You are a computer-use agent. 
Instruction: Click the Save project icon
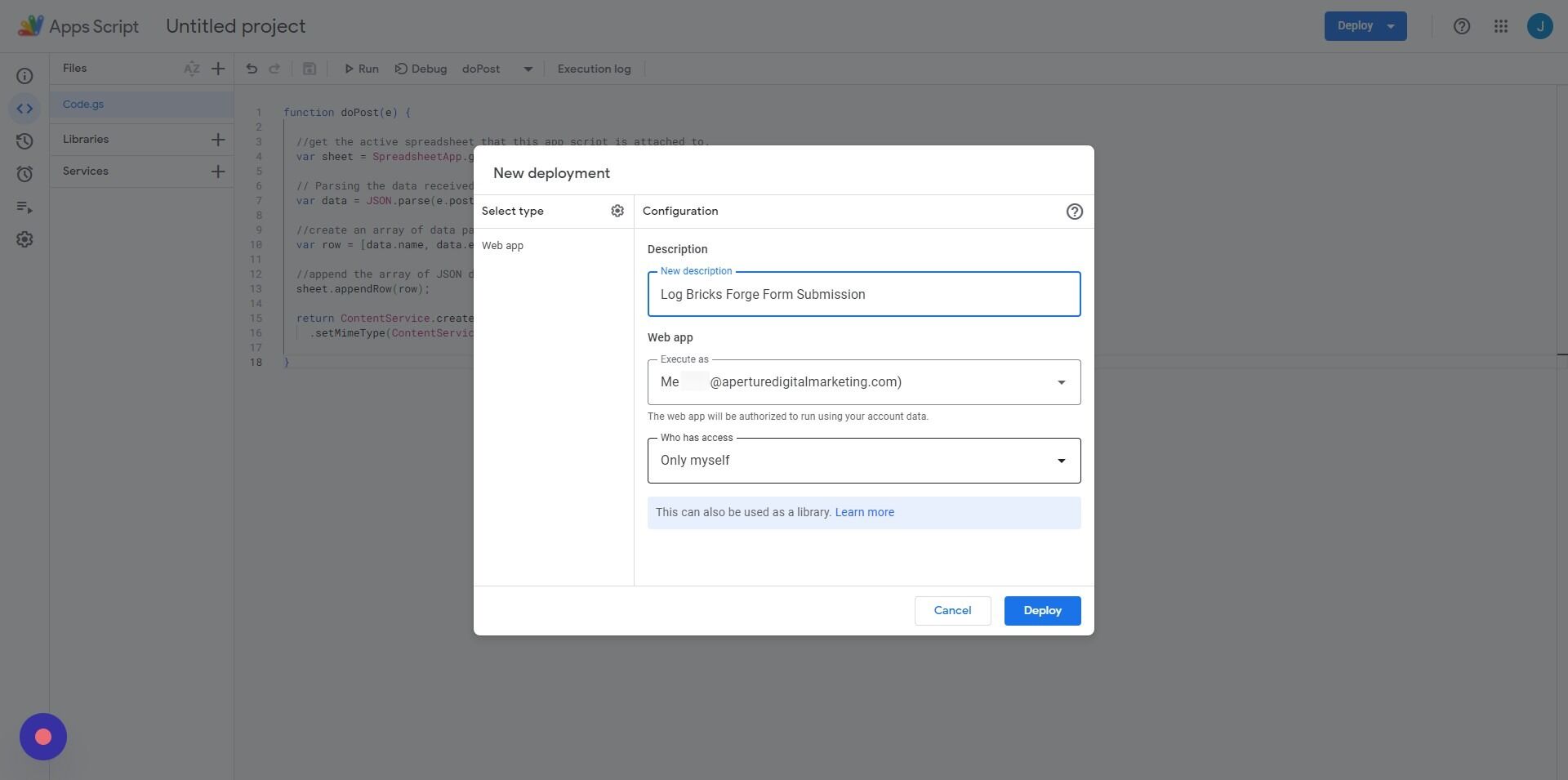tap(310, 69)
